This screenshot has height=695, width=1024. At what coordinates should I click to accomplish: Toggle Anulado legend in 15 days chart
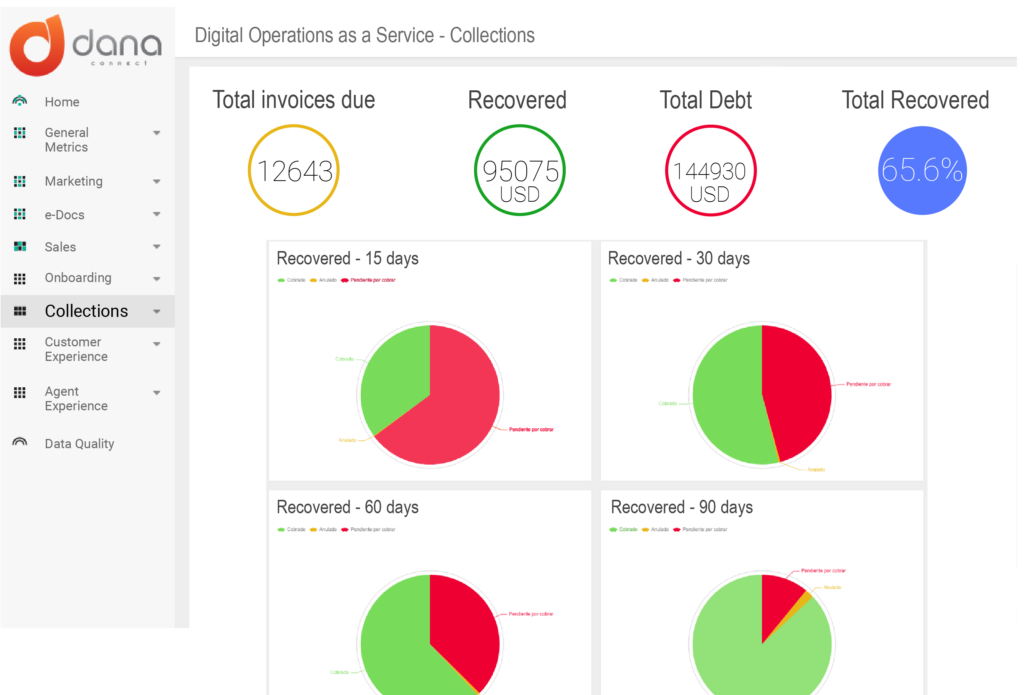pyautogui.click(x=323, y=280)
